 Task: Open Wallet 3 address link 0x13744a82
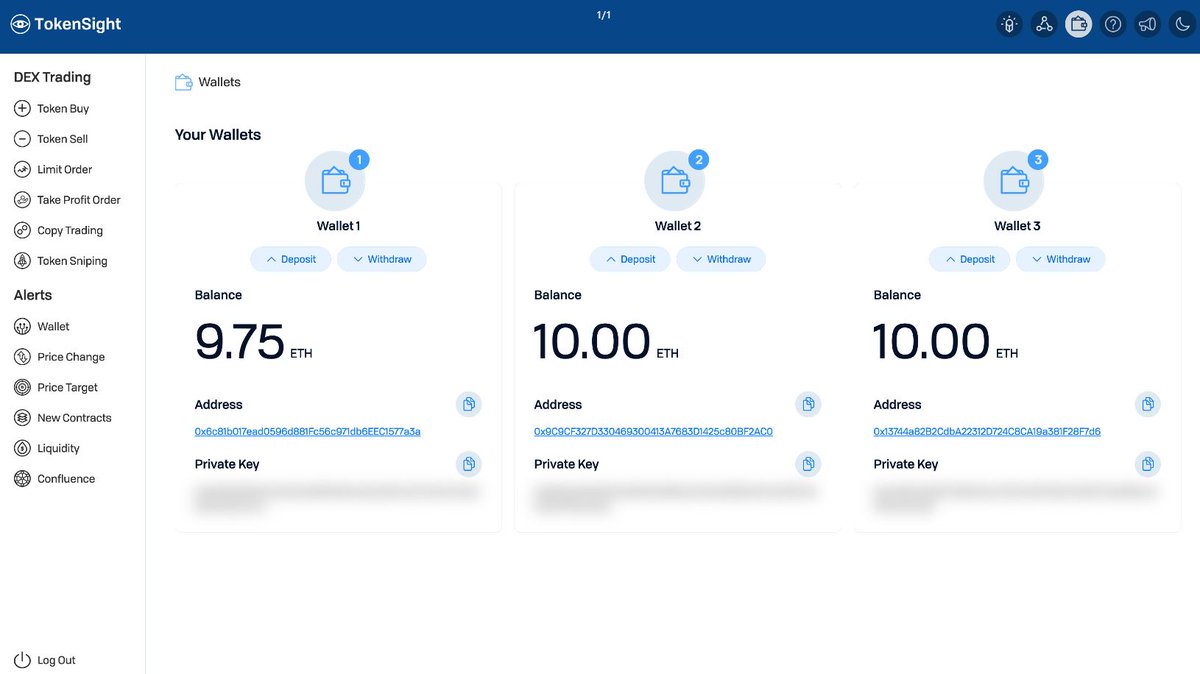(987, 432)
